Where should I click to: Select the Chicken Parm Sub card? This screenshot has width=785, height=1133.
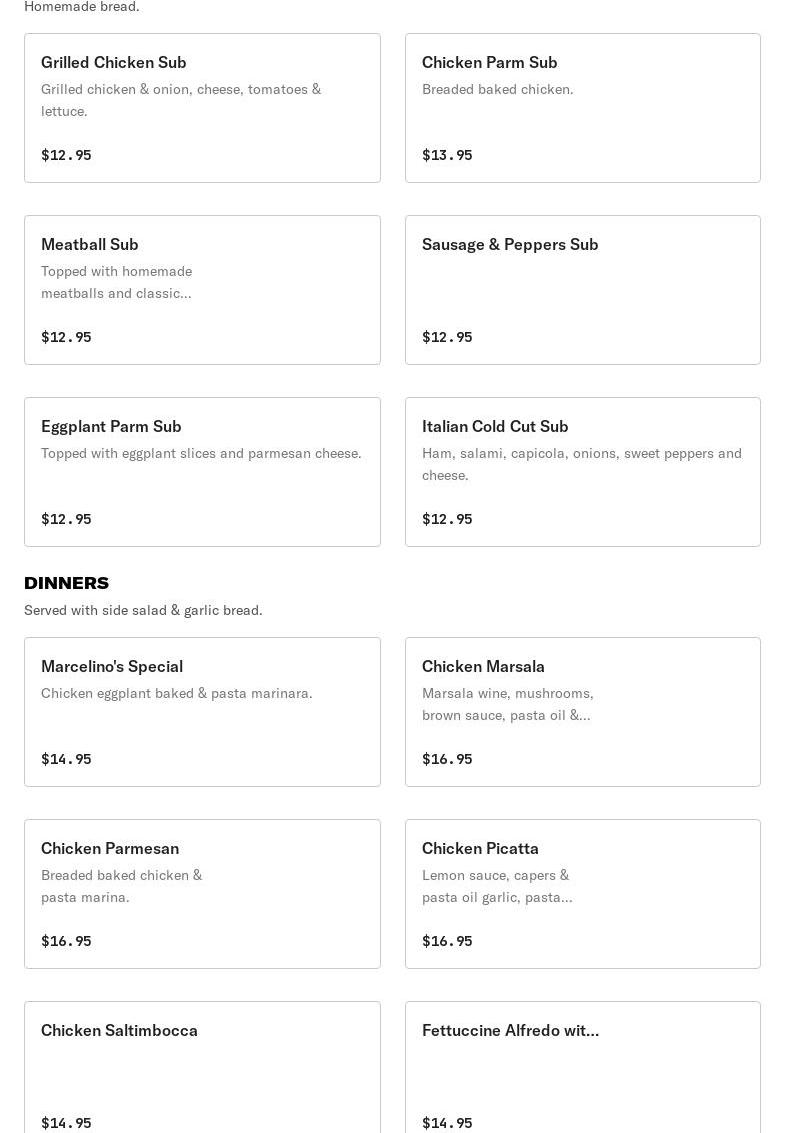[x=582, y=108]
